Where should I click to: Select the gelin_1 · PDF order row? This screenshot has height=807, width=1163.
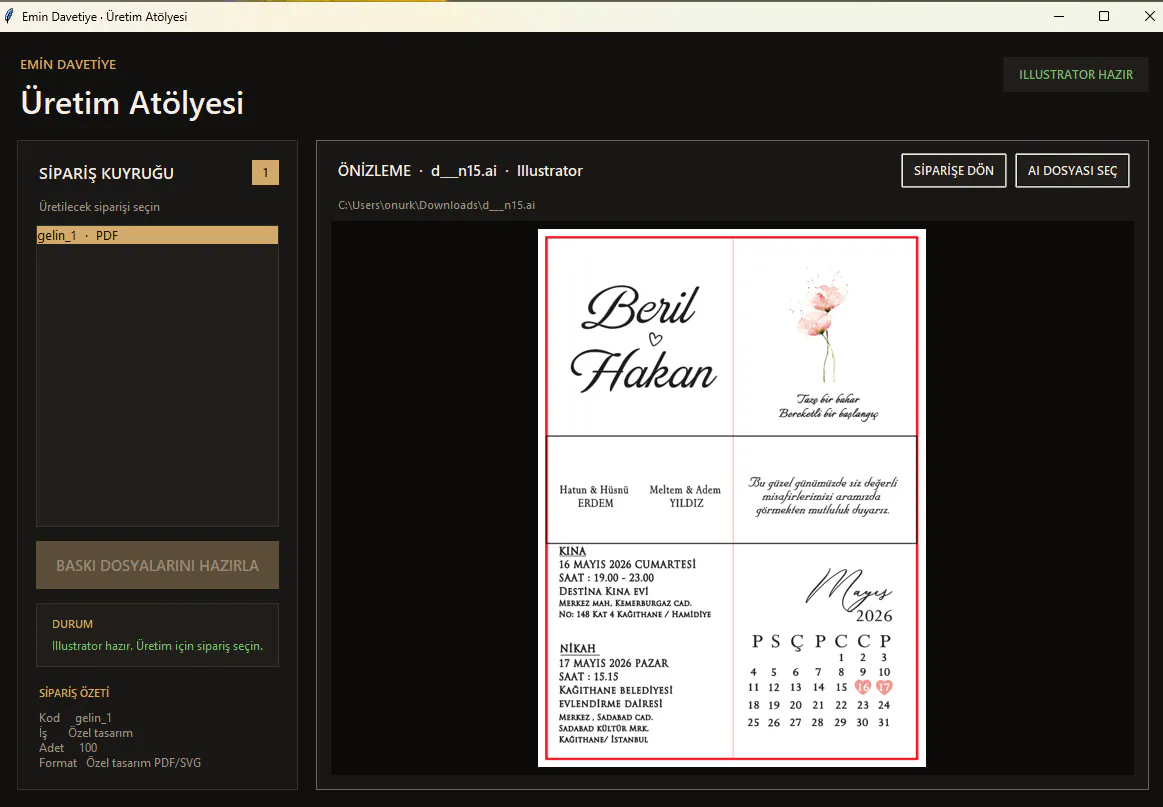coord(157,235)
